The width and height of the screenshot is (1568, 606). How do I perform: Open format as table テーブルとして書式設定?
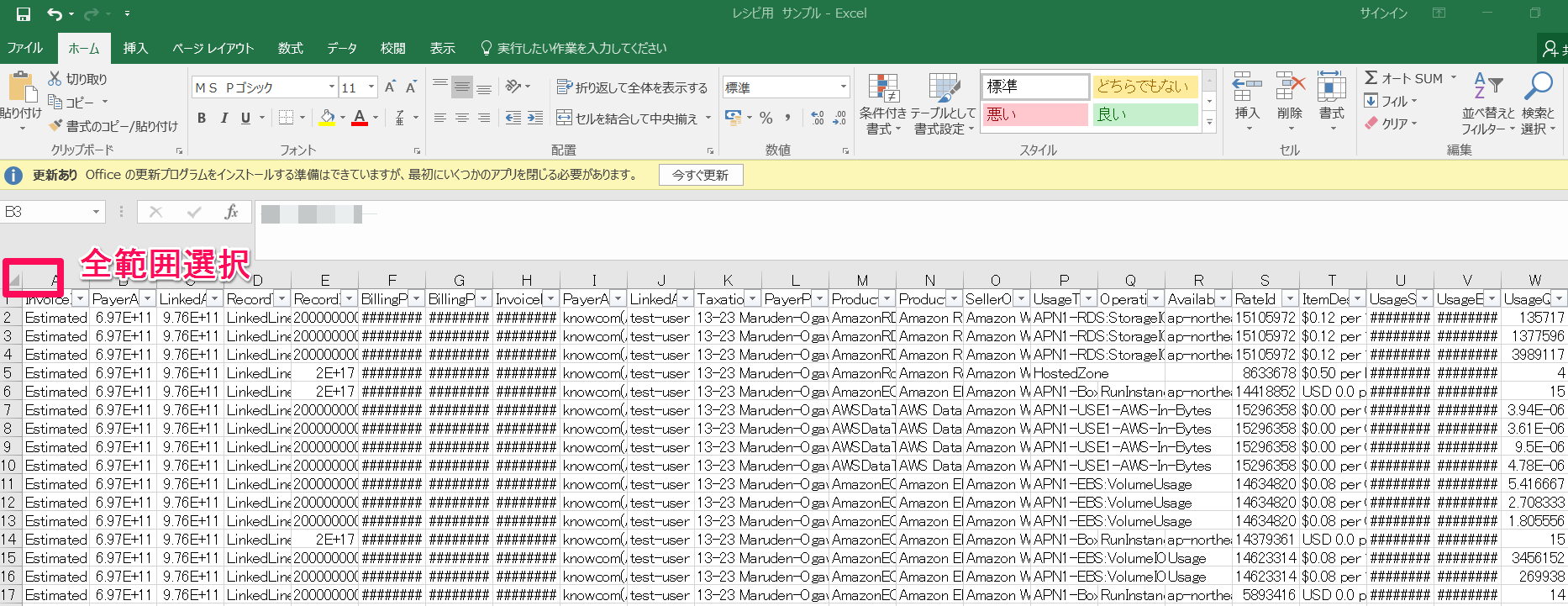[944, 103]
